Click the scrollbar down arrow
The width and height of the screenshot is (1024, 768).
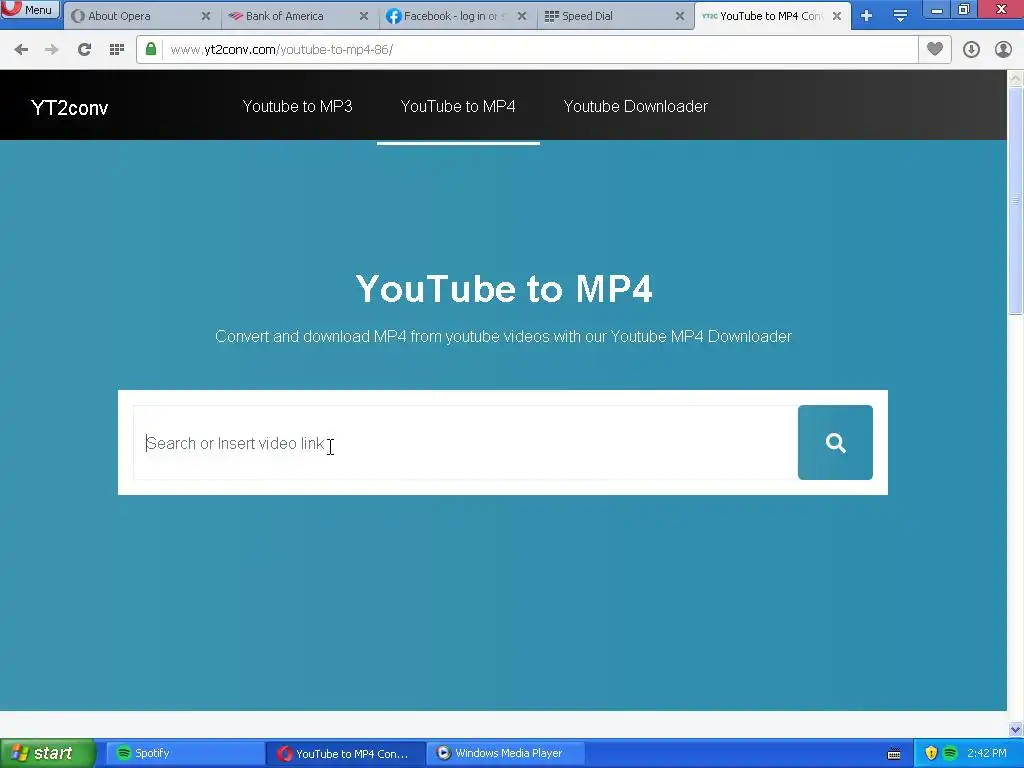point(1015,729)
